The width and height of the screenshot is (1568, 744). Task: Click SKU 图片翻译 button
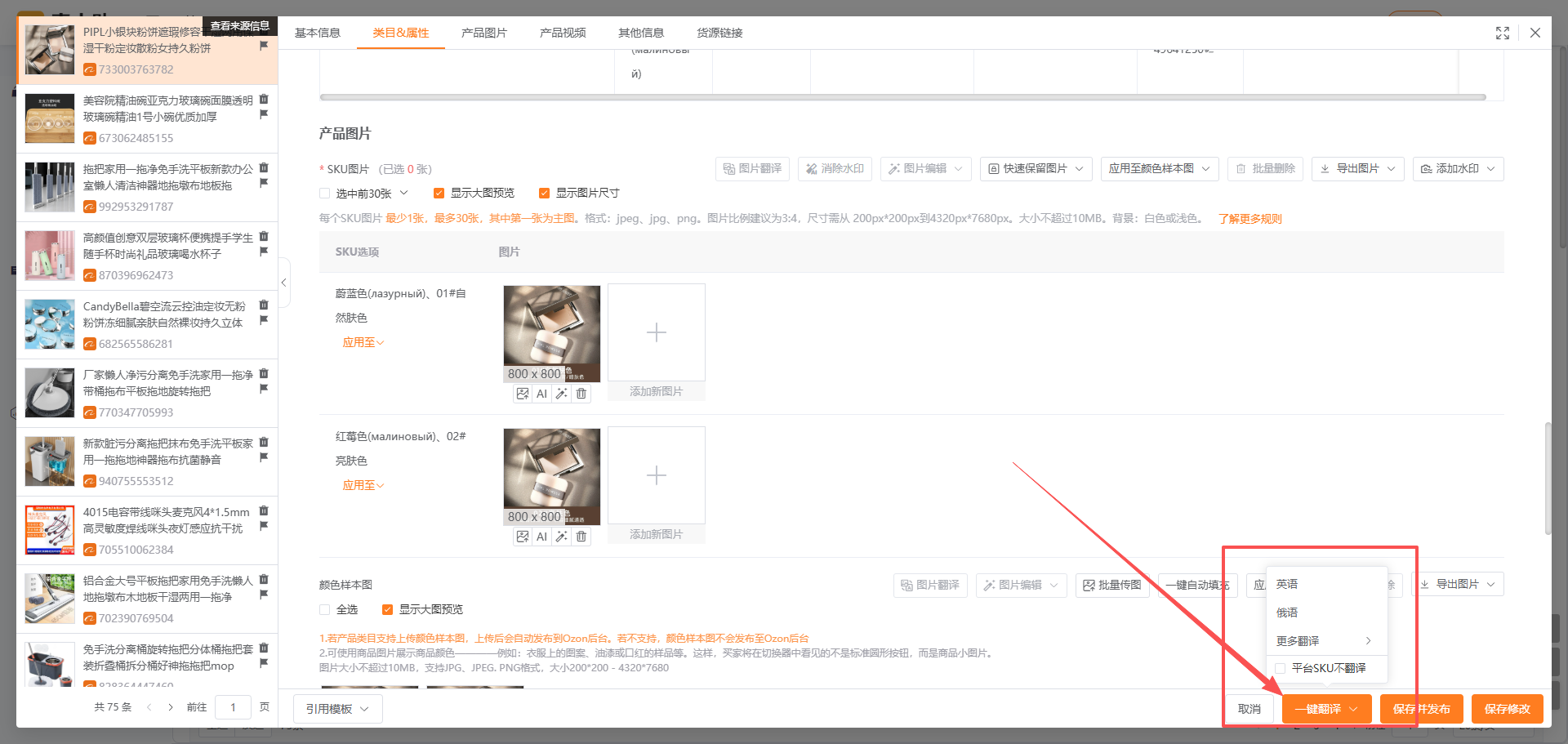pyautogui.click(x=753, y=169)
